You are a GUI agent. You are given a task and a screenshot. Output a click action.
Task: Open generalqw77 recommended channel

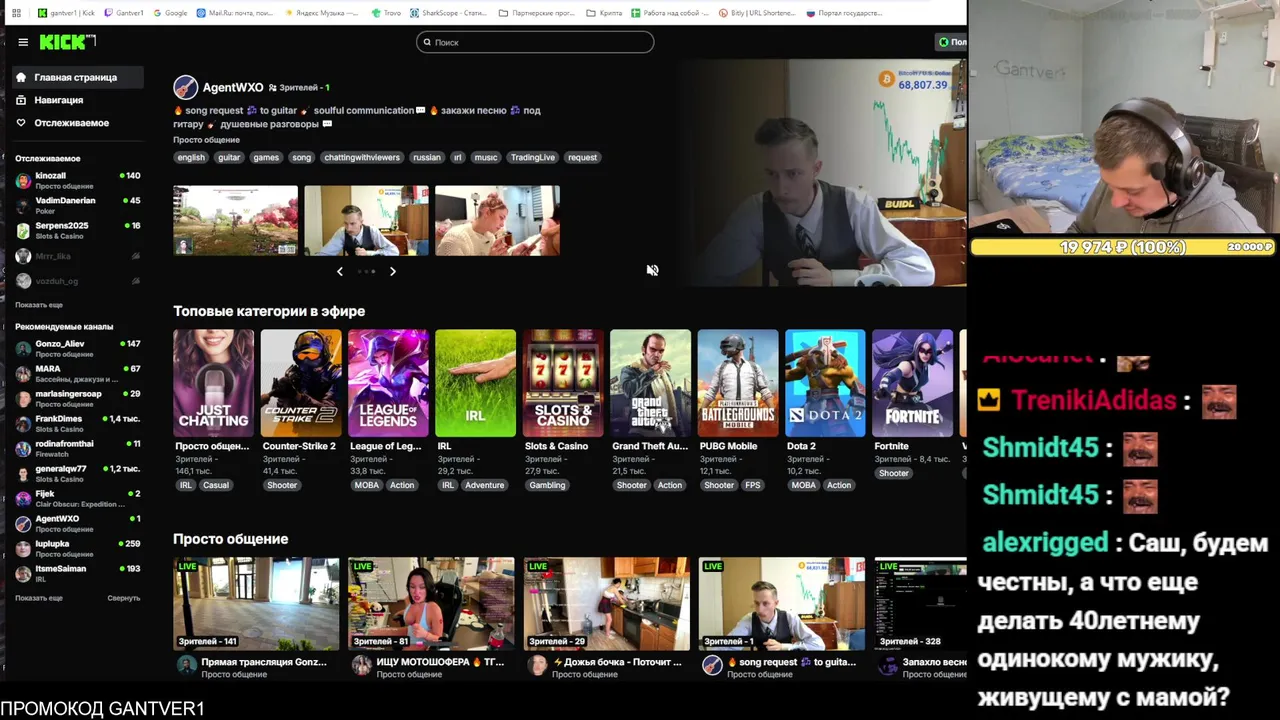(77, 473)
